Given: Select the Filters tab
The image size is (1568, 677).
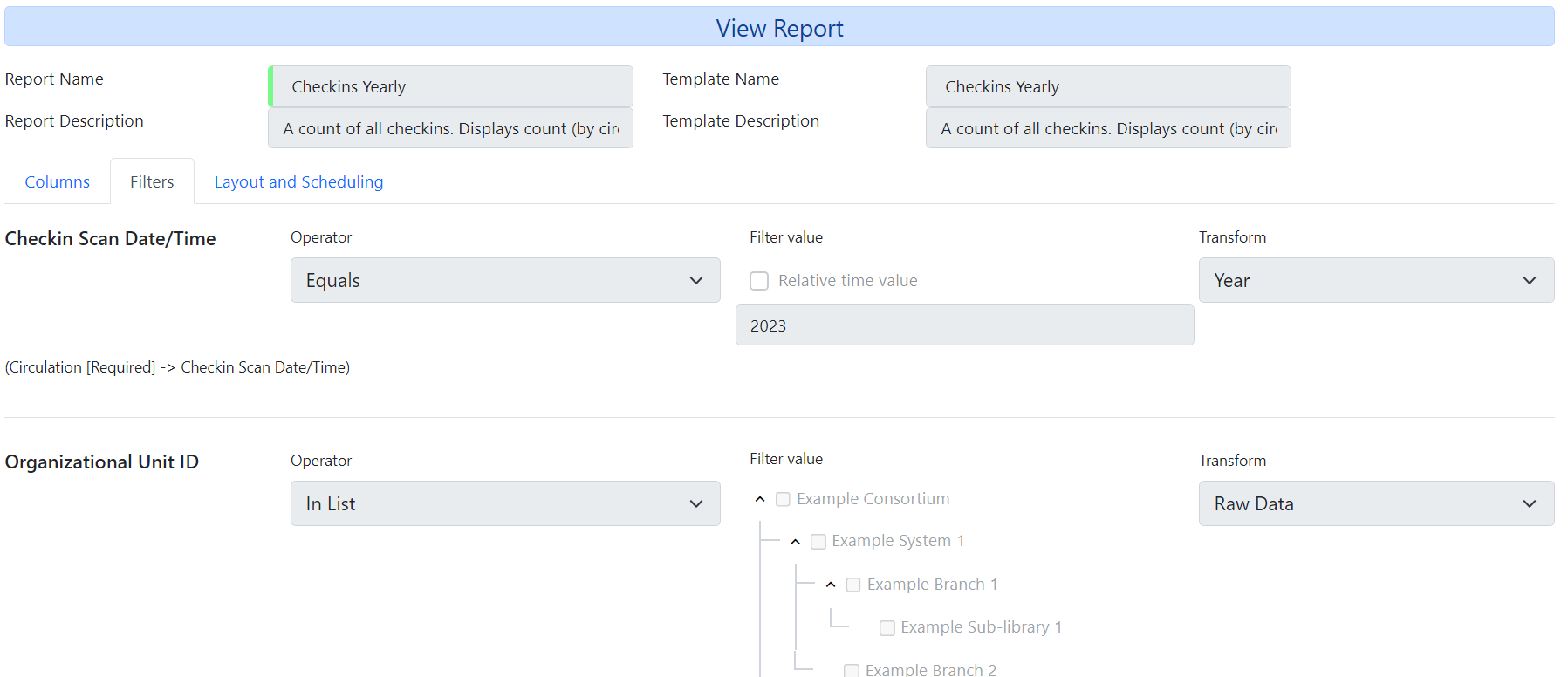Looking at the screenshot, I should (152, 181).
